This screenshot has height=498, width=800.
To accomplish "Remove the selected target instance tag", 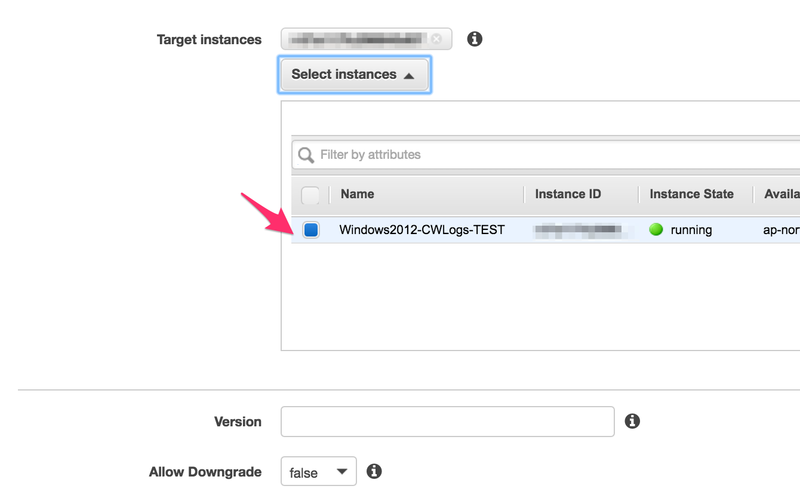I will (x=436, y=39).
